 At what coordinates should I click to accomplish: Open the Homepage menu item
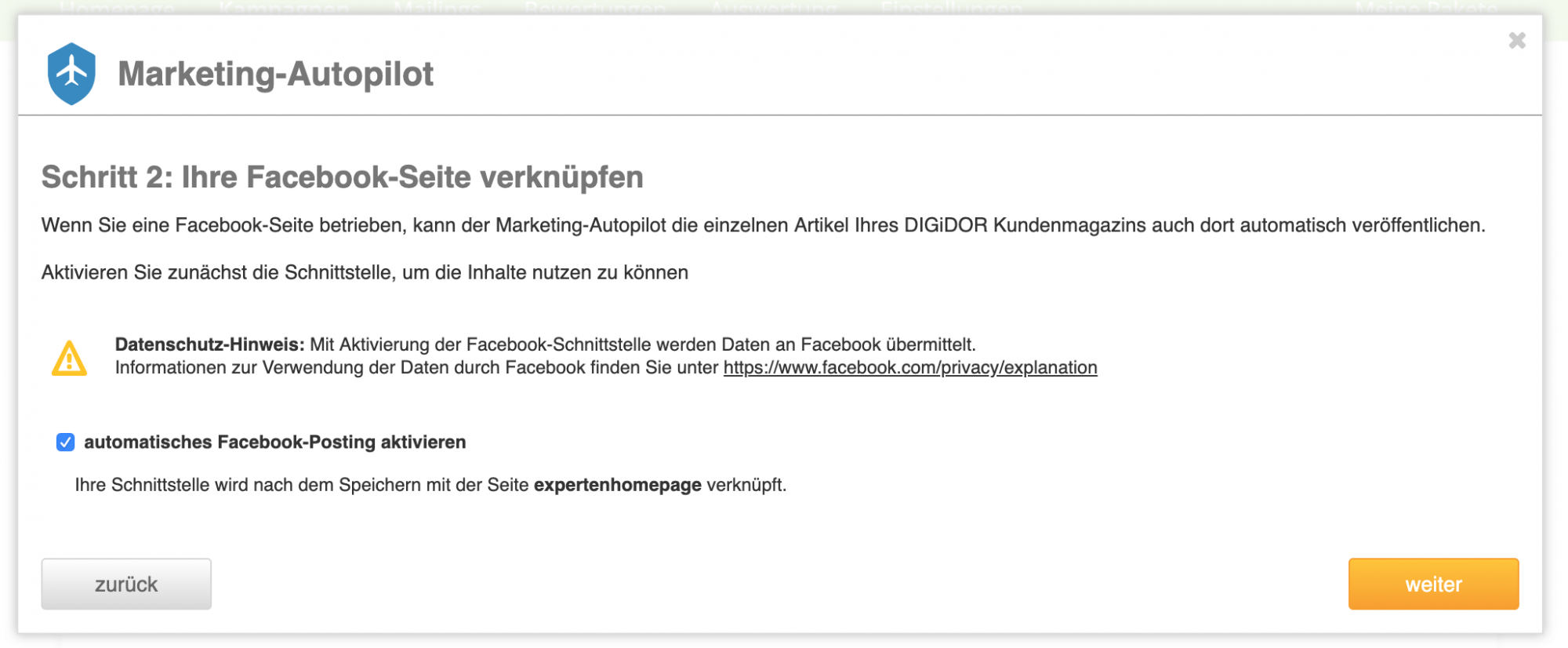118,8
